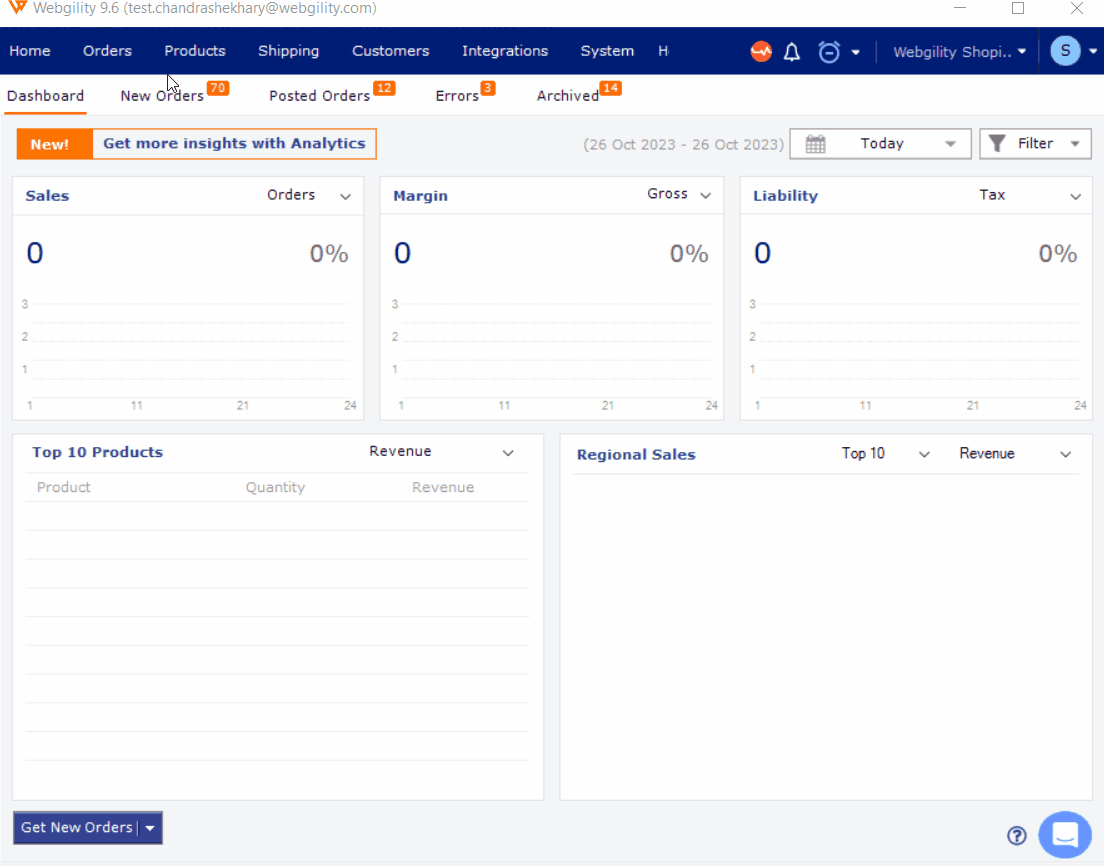Open Regional Sales Revenue dropdown
Viewport: 1104px width, 866px height.
(1065, 455)
